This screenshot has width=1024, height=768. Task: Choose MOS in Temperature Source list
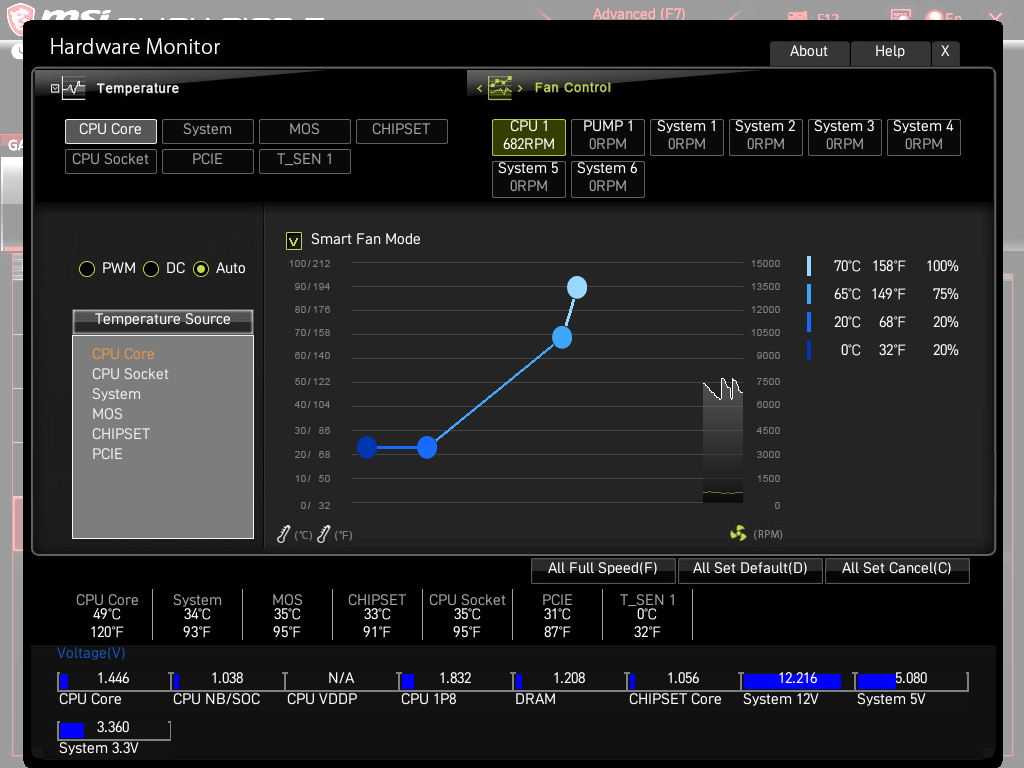107,414
